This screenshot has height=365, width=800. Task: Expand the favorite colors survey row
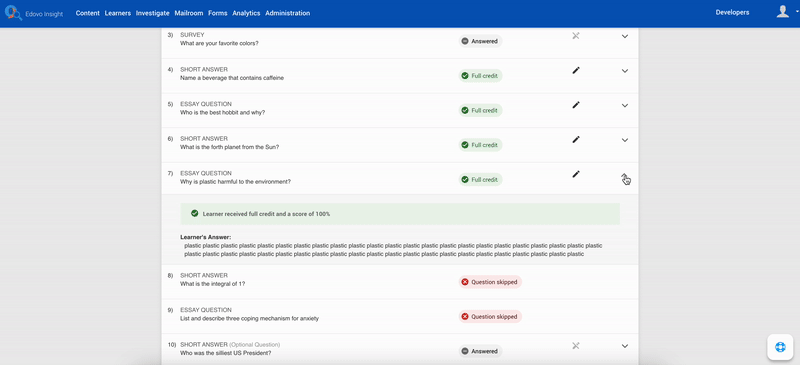click(625, 36)
